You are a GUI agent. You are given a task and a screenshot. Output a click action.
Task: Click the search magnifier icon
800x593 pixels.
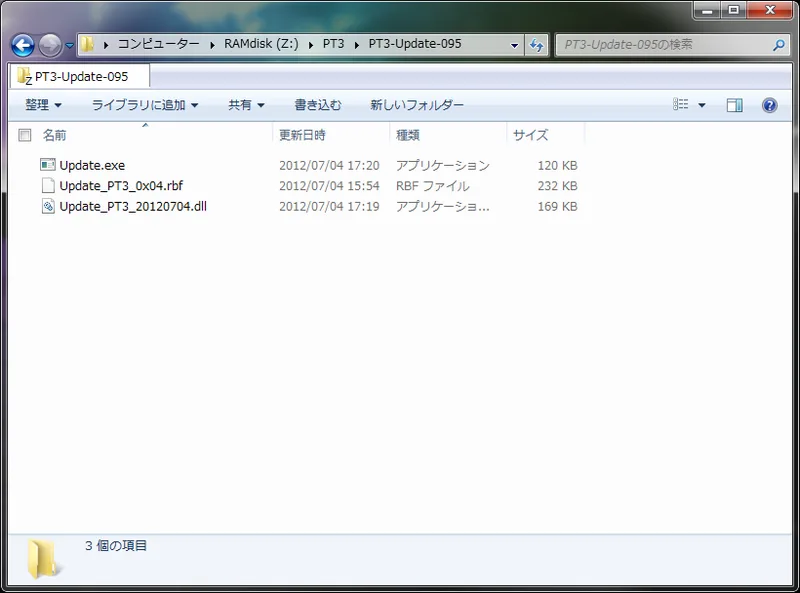point(779,45)
